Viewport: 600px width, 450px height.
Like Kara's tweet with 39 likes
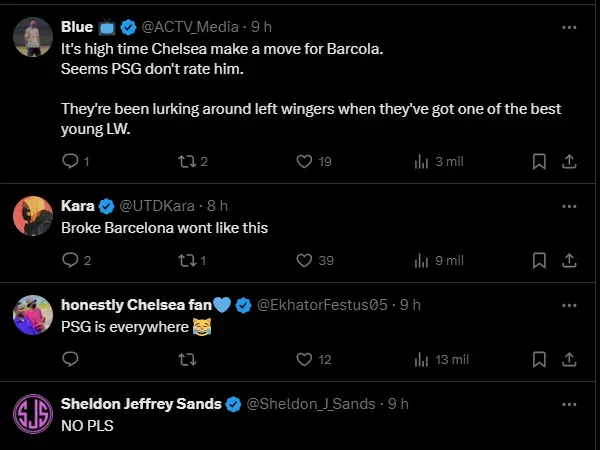[305, 260]
